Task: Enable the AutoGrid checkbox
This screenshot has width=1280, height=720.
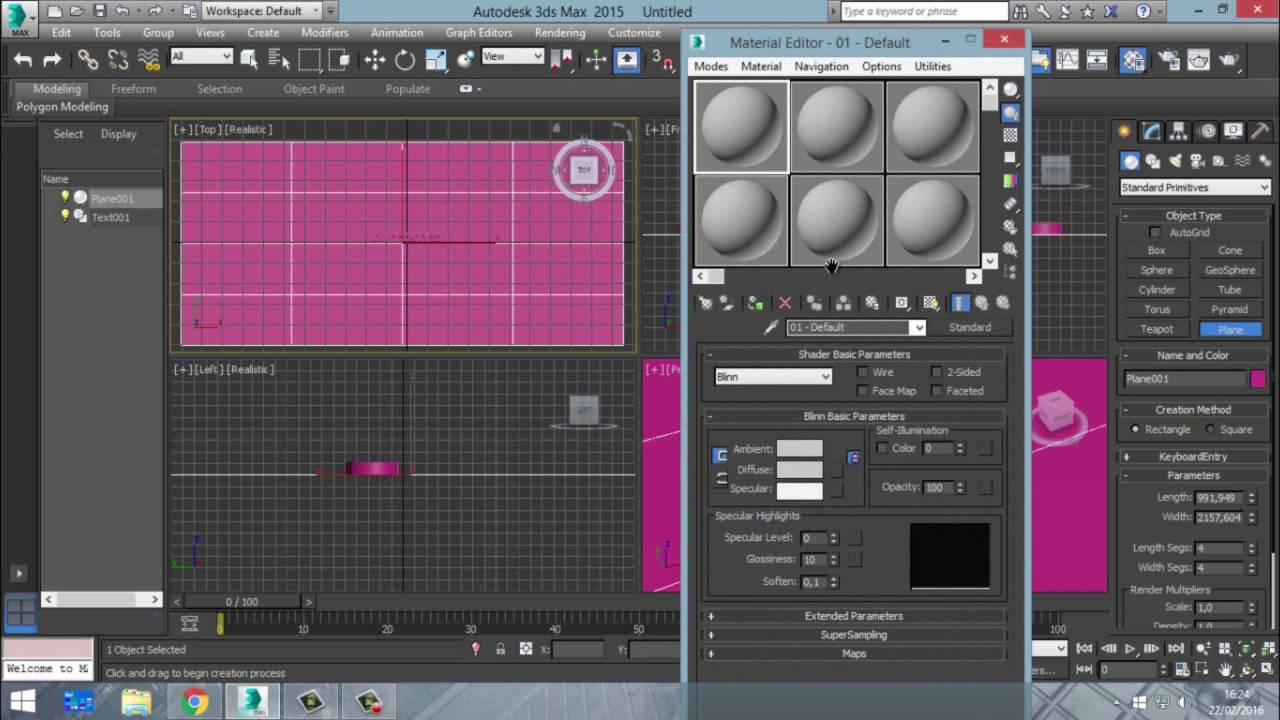Action: point(1155,233)
